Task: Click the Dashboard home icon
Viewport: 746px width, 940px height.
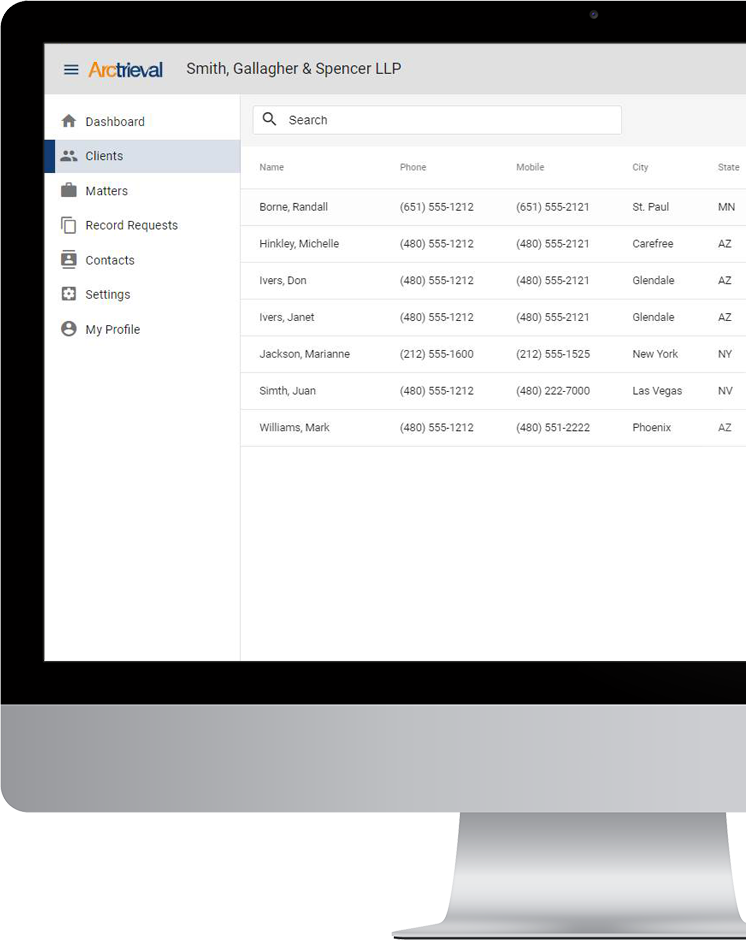Action: (69, 121)
